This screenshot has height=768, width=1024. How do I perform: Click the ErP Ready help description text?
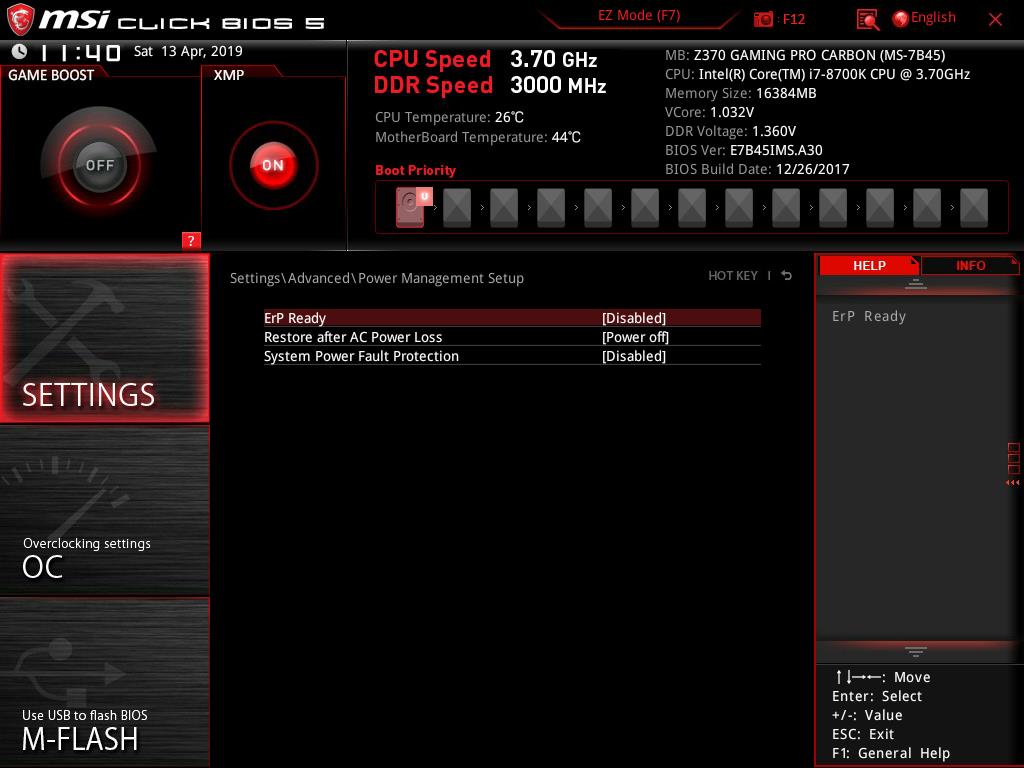(869, 316)
